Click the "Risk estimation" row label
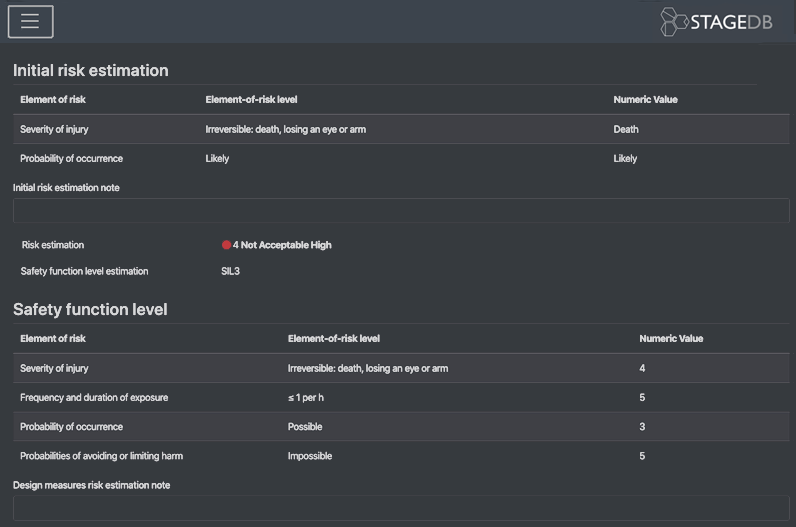The height and width of the screenshot is (527, 796). (53, 245)
